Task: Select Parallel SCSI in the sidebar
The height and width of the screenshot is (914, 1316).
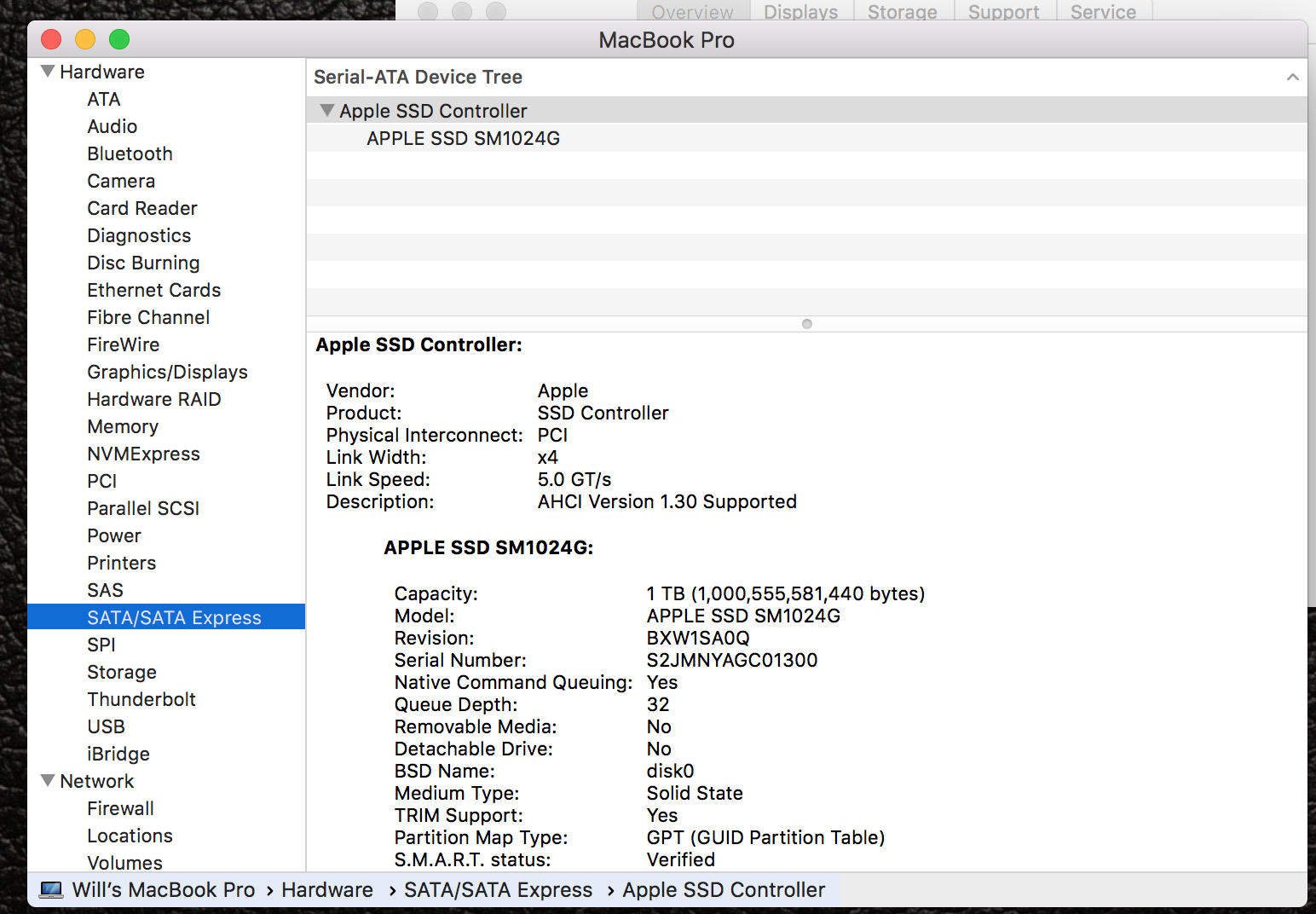Action: pos(143,508)
